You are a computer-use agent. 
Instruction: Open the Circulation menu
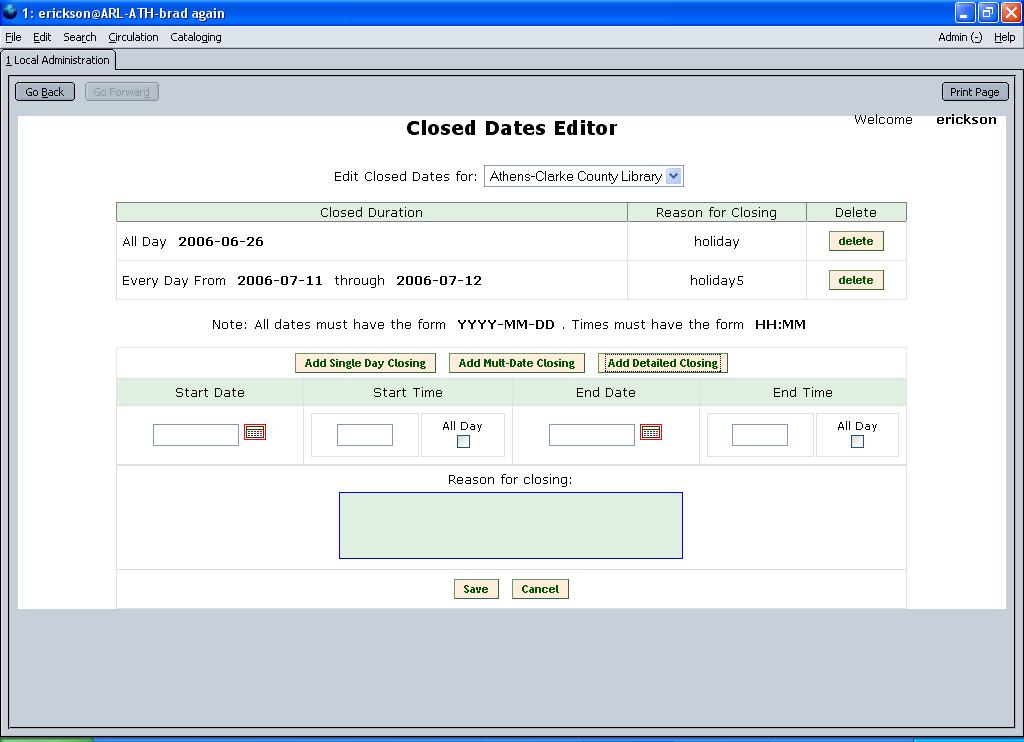[133, 37]
